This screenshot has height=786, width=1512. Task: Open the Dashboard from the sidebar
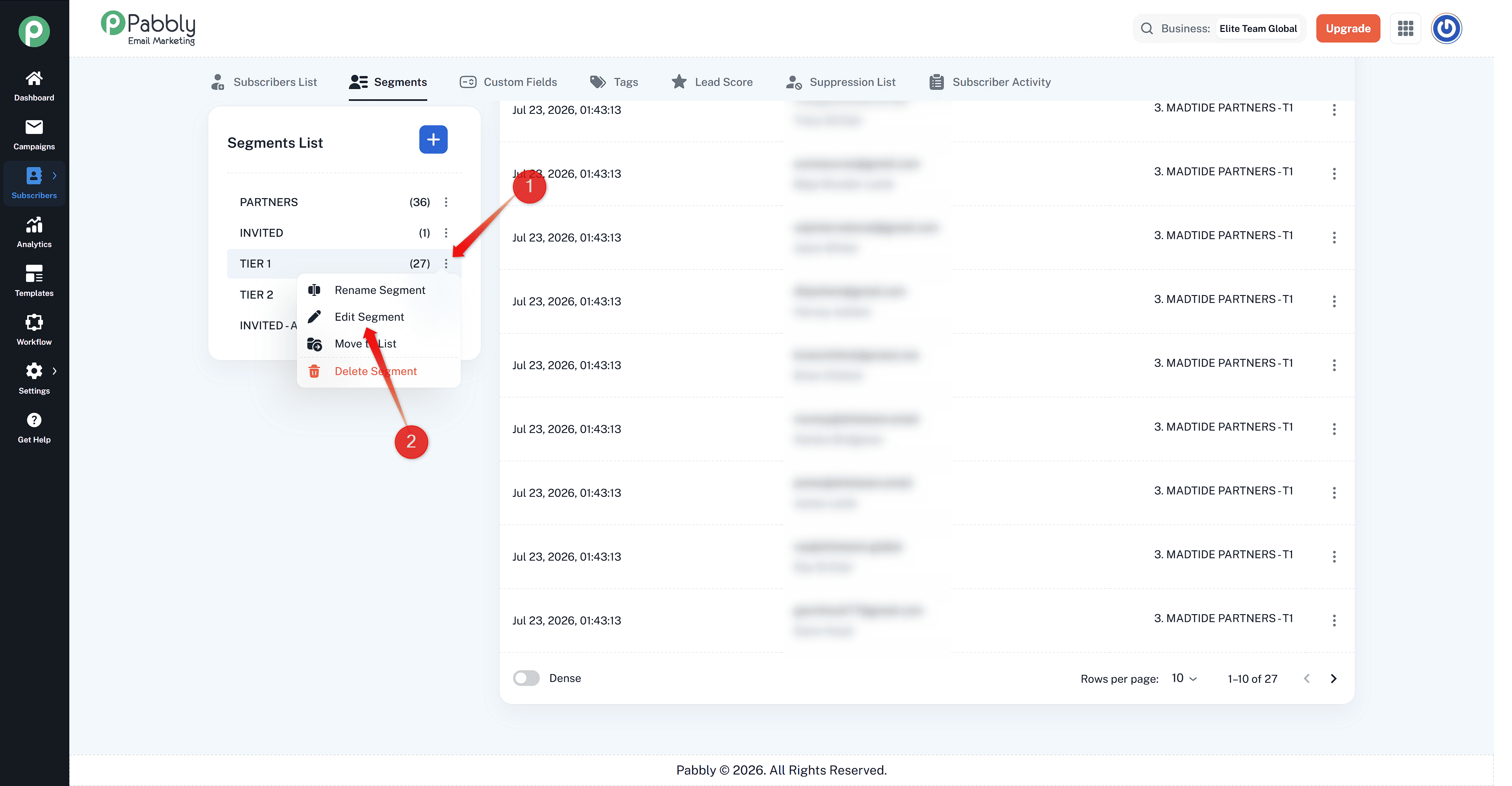click(x=34, y=86)
